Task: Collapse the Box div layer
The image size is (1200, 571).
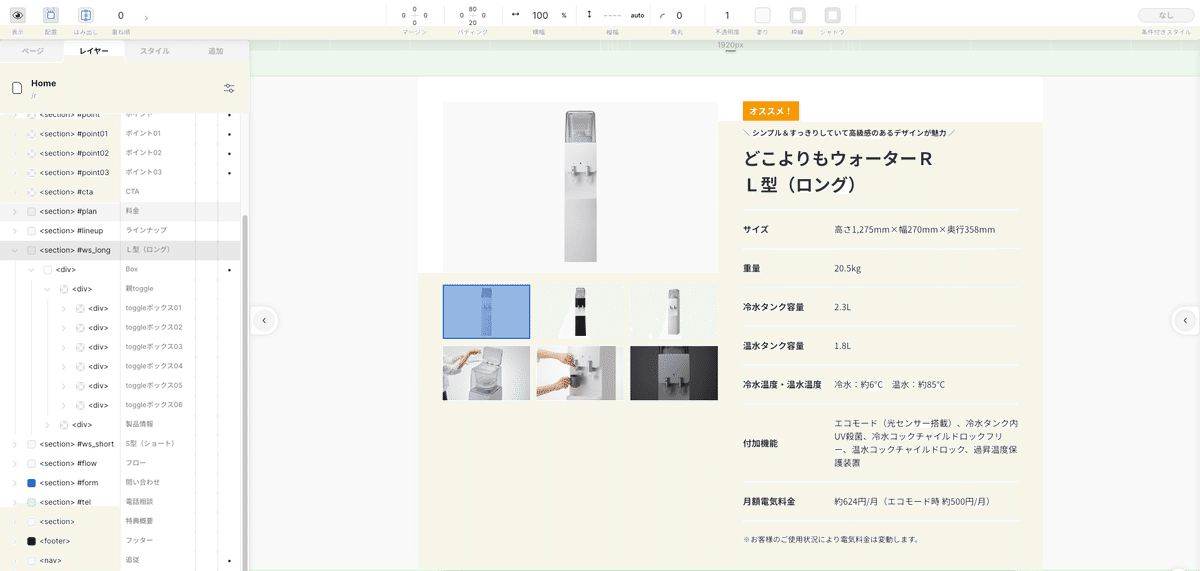Action: 31,269
